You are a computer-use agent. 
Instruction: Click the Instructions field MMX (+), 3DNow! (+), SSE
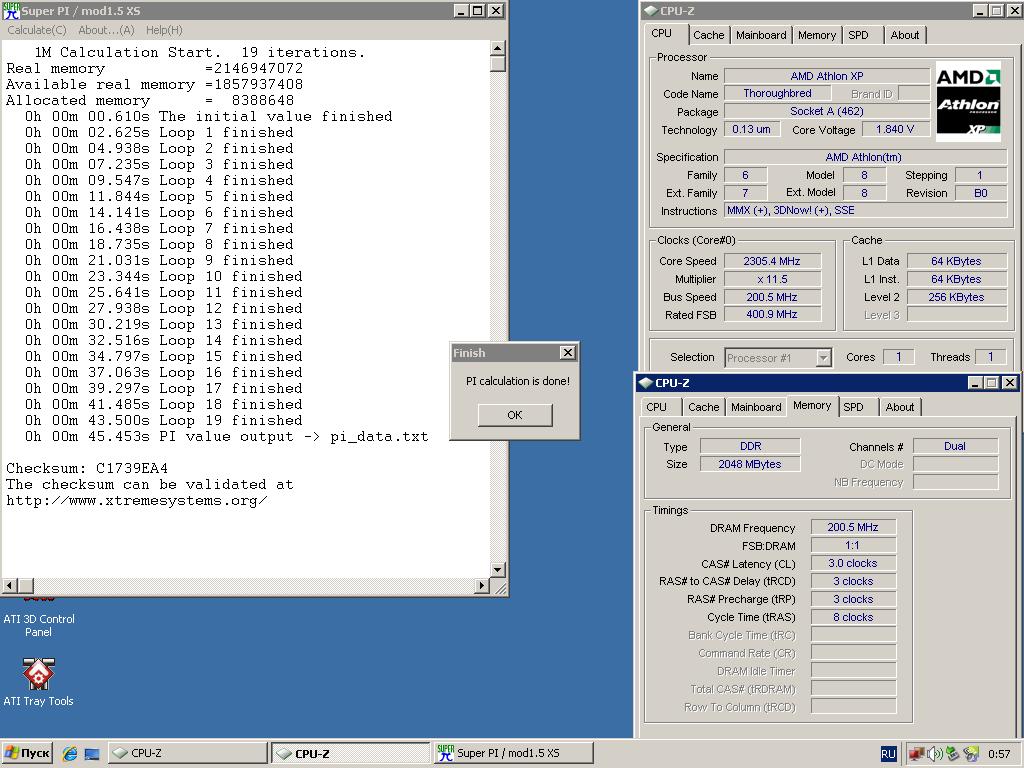[x=865, y=210]
